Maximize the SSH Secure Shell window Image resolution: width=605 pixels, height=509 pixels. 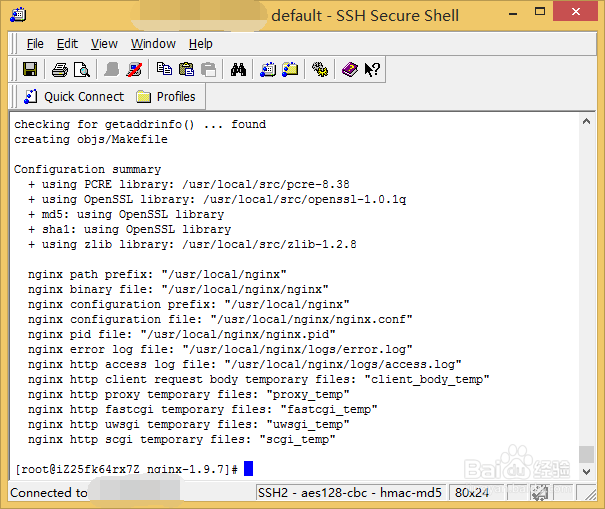(x=540, y=12)
